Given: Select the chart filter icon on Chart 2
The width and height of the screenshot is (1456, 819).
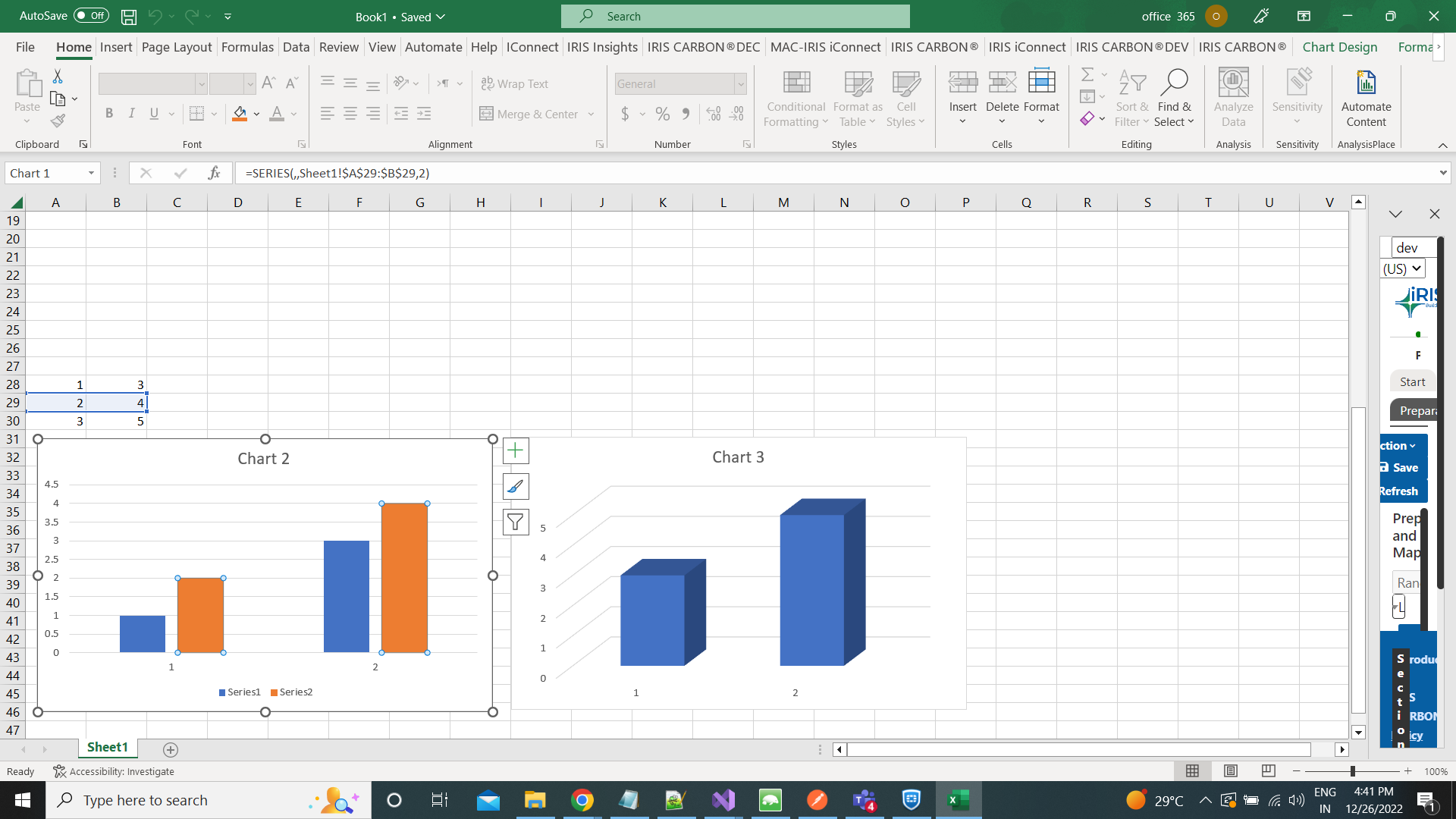Looking at the screenshot, I should point(515,522).
